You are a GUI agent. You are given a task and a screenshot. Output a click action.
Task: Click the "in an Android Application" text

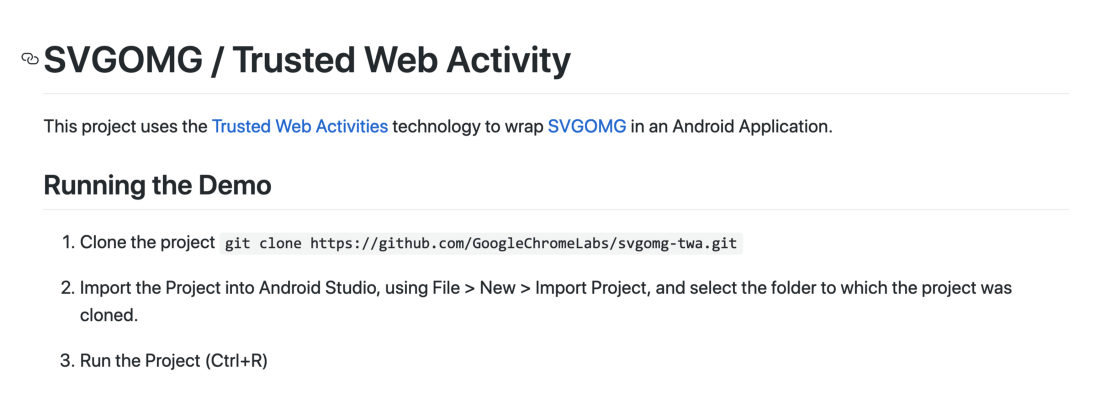click(x=732, y=127)
